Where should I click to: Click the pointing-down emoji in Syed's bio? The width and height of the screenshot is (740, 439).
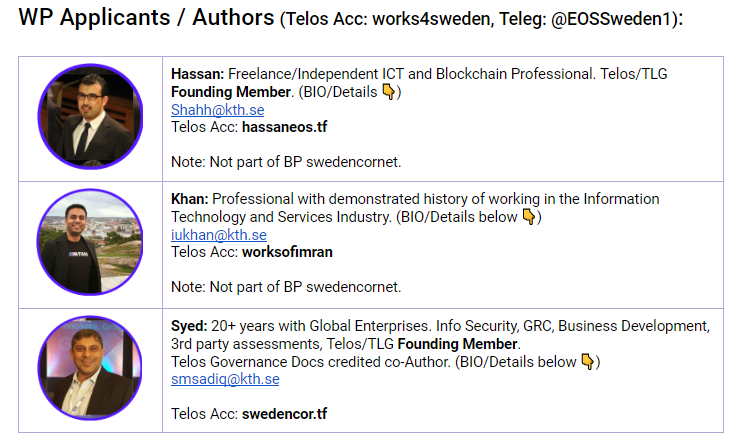click(x=588, y=362)
